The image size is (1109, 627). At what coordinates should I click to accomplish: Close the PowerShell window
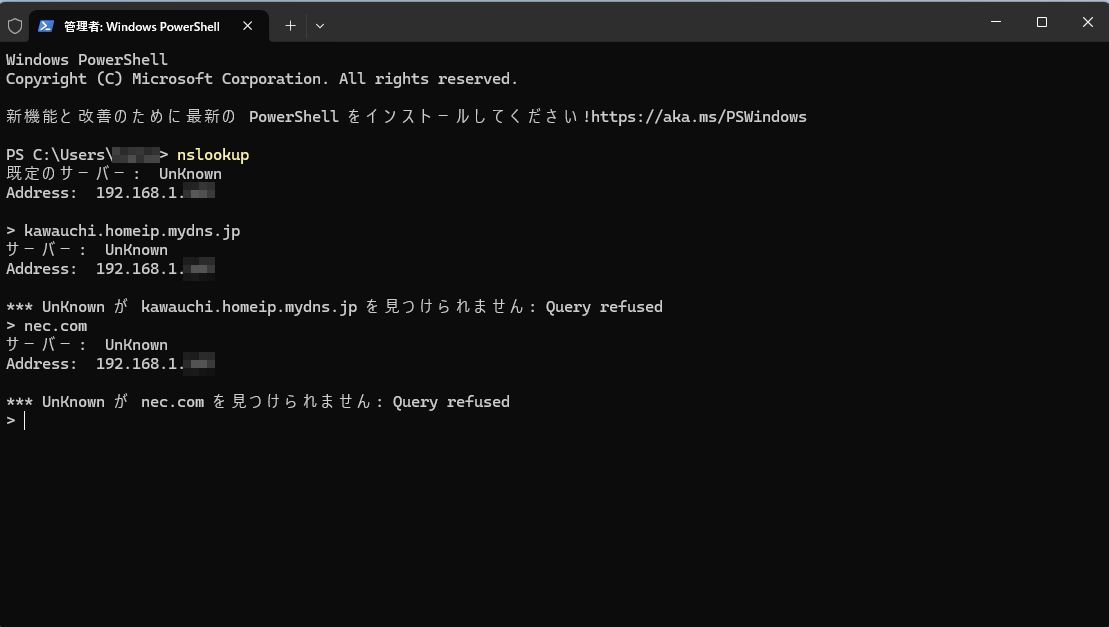pyautogui.click(x=1088, y=22)
